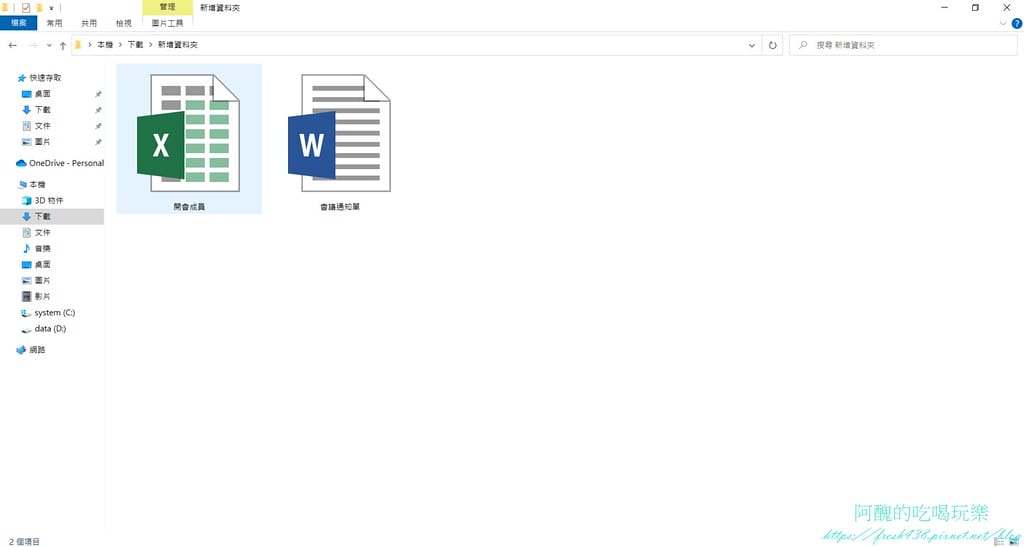The image size is (1024, 547).
Task: Open the recent locations dropdown
Action: [x=49, y=46]
